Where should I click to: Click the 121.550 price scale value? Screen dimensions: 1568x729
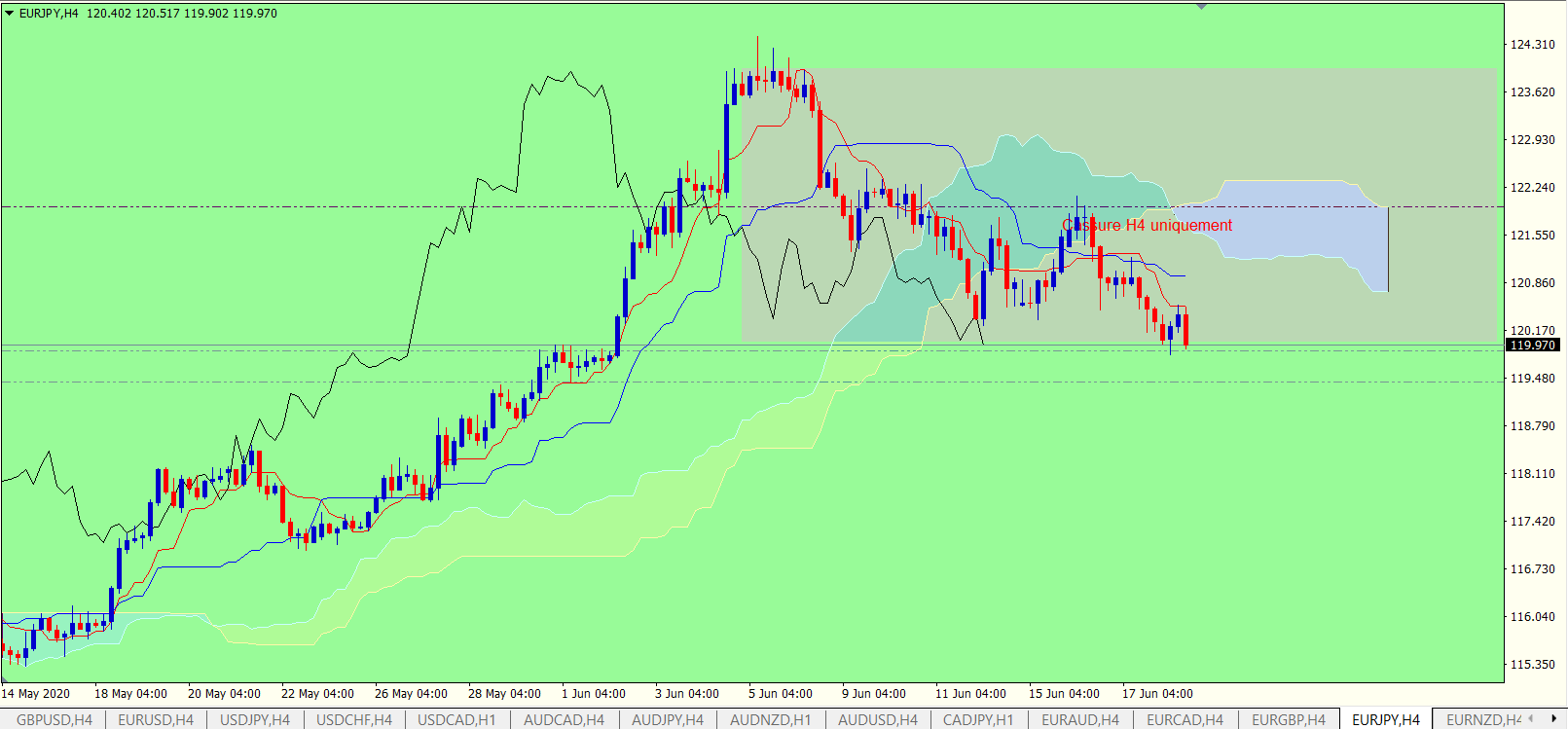(x=1532, y=236)
